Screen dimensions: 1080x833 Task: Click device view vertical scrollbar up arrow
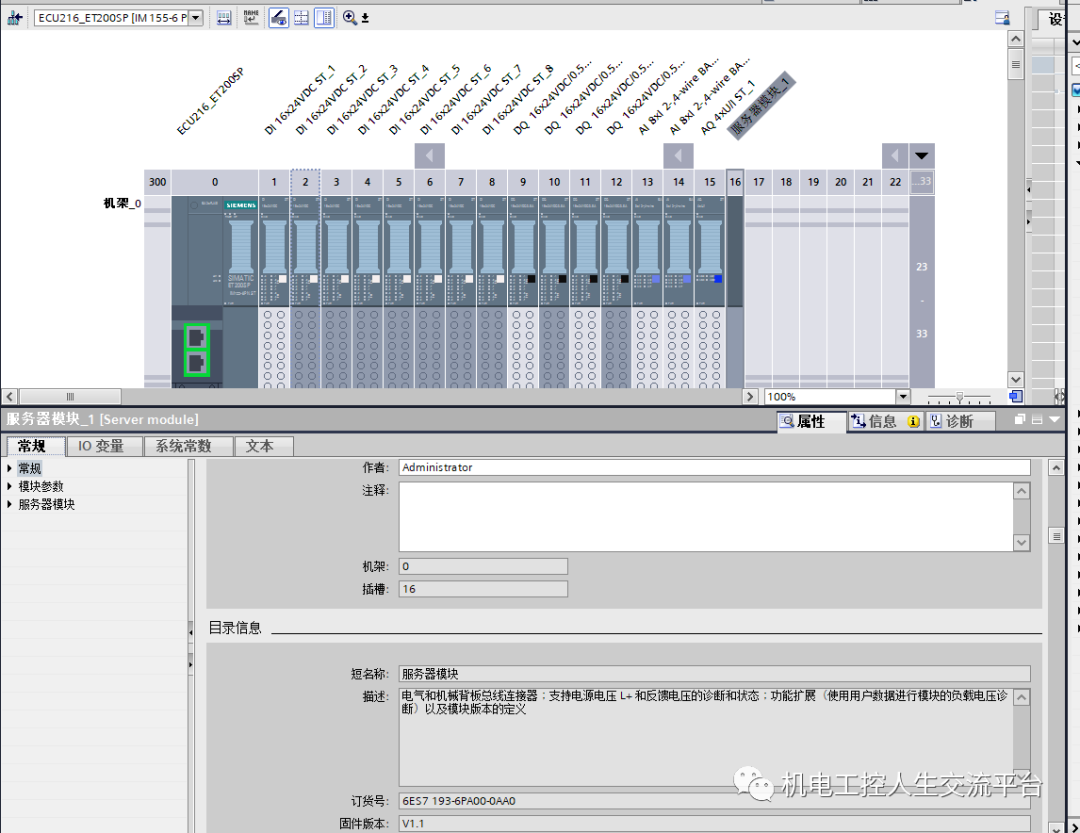coord(1015,39)
